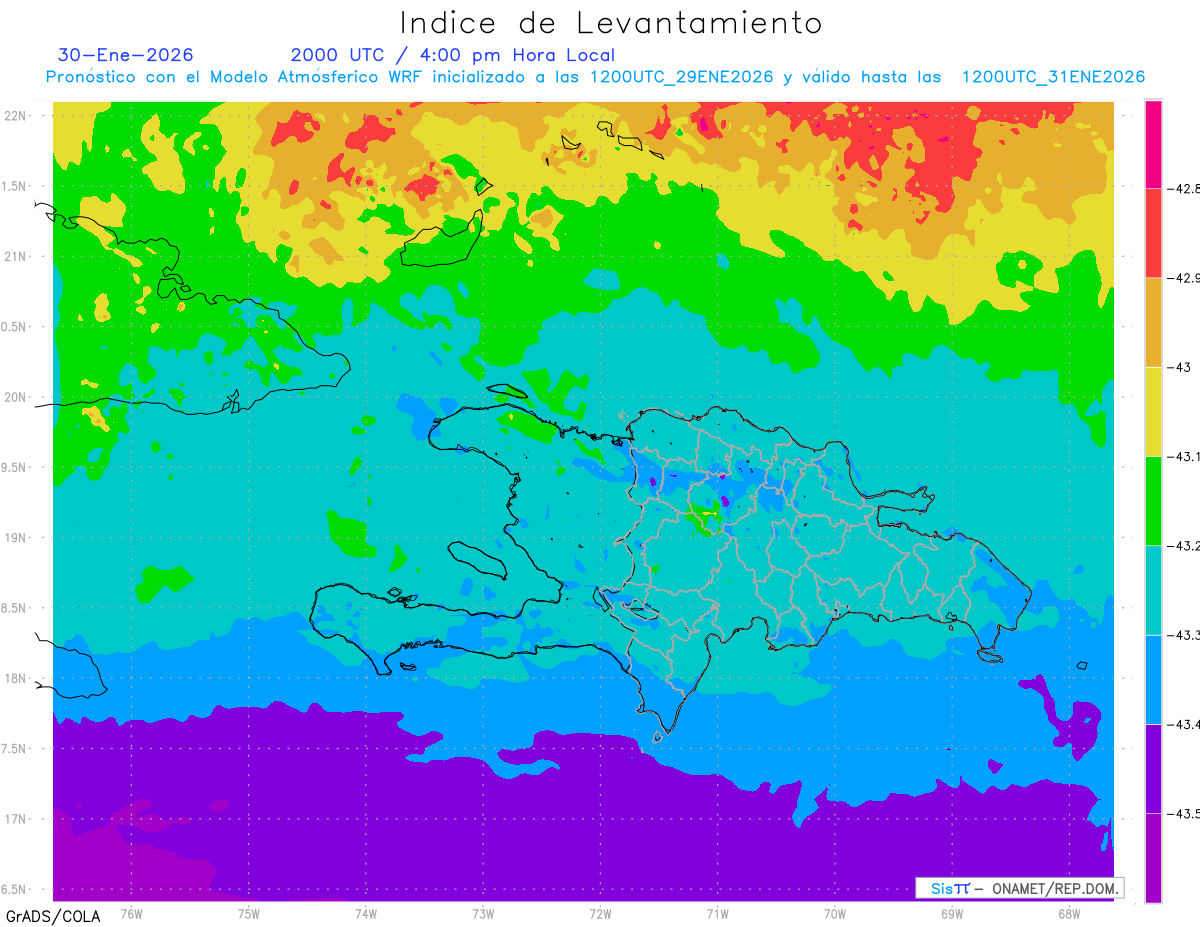Viewport: 1200px width, 927px height.
Task: Pick the teal legend swatch above -43.3
Action: pyautogui.click(x=1153, y=590)
